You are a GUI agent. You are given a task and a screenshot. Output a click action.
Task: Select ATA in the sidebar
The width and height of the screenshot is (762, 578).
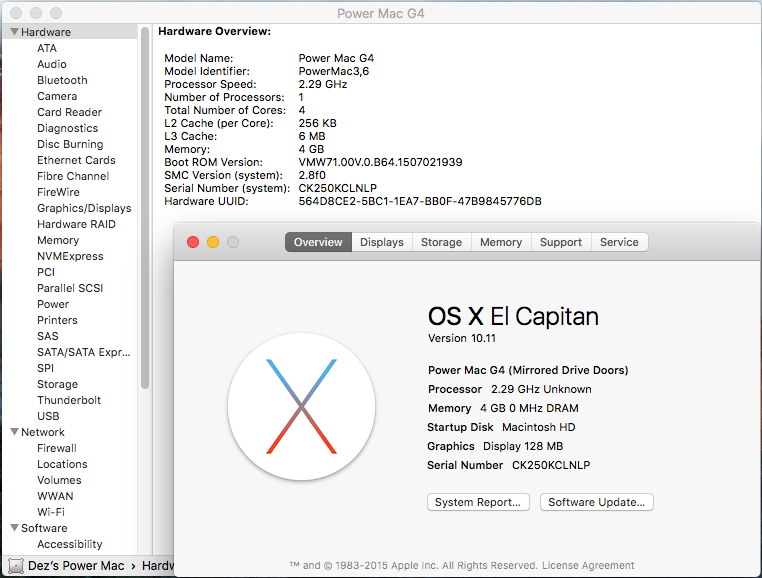tap(47, 48)
